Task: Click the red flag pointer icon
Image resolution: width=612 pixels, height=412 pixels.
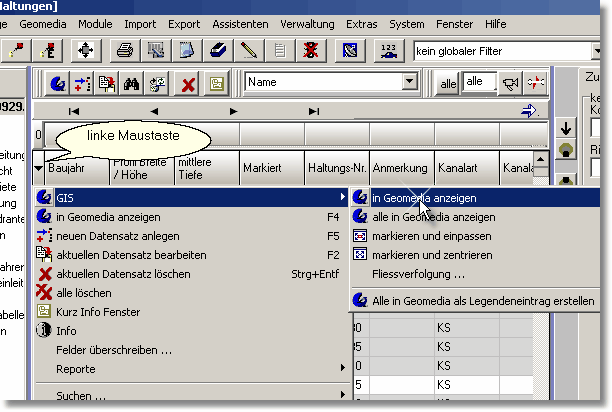Action: click(16, 51)
